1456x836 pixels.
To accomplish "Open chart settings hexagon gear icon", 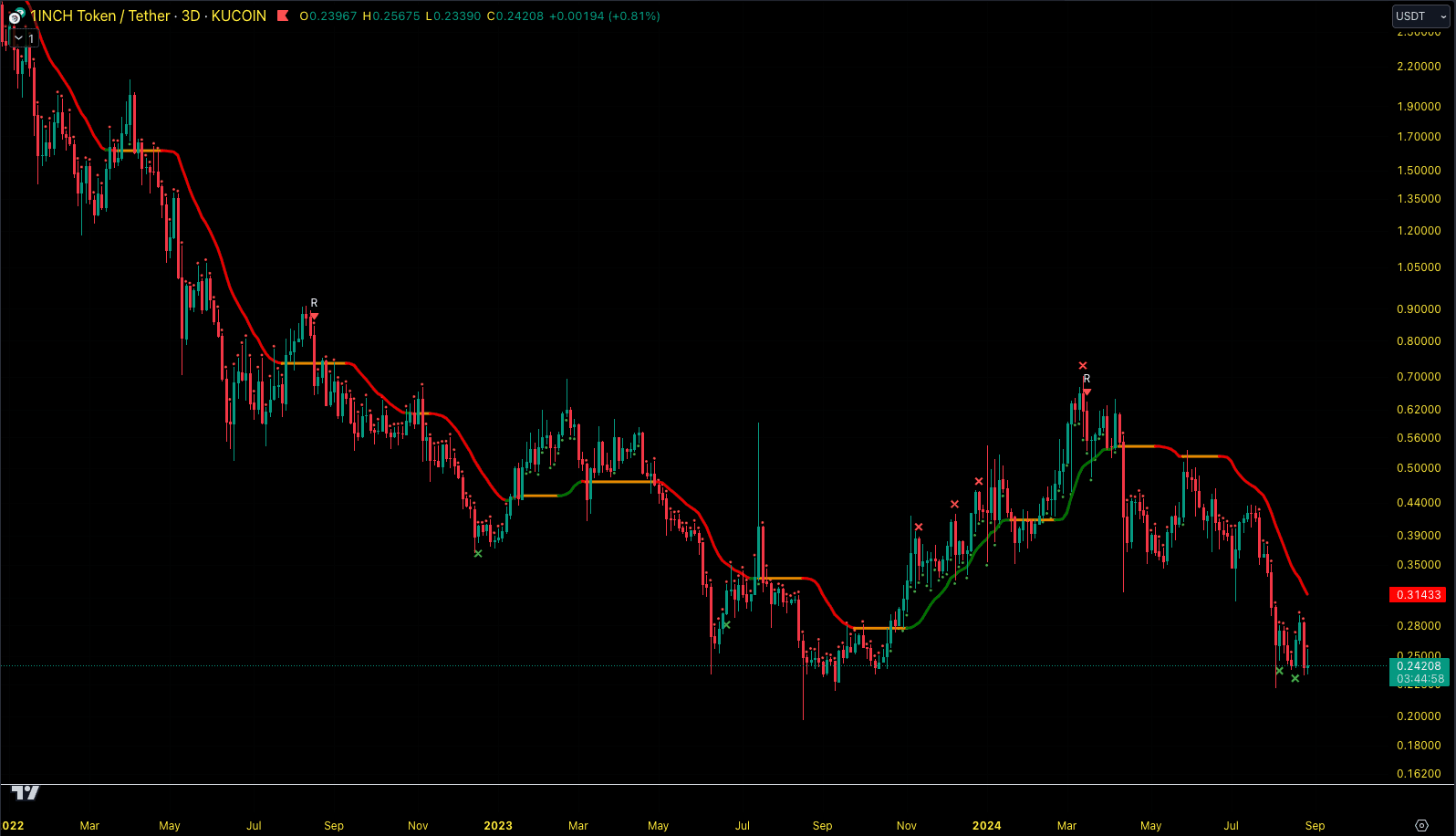I will pos(1421,825).
